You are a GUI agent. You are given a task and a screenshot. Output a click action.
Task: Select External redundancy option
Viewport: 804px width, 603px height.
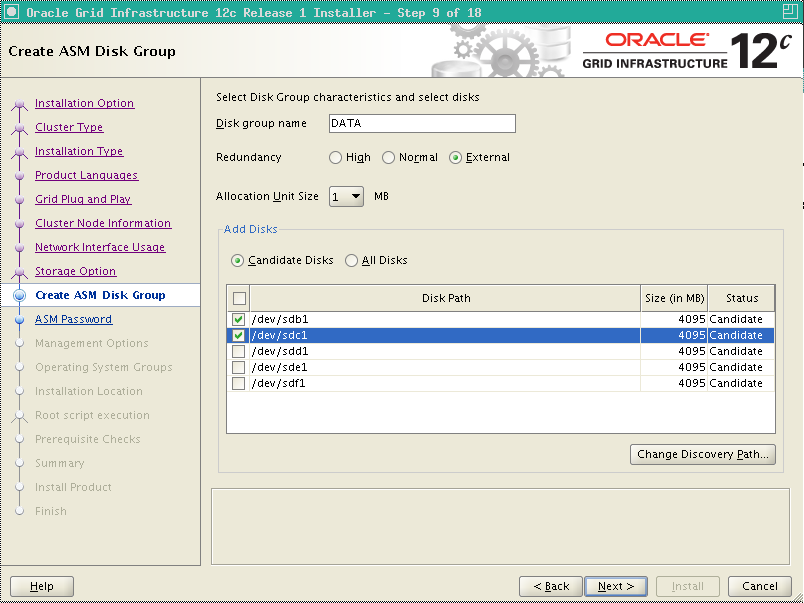point(455,157)
